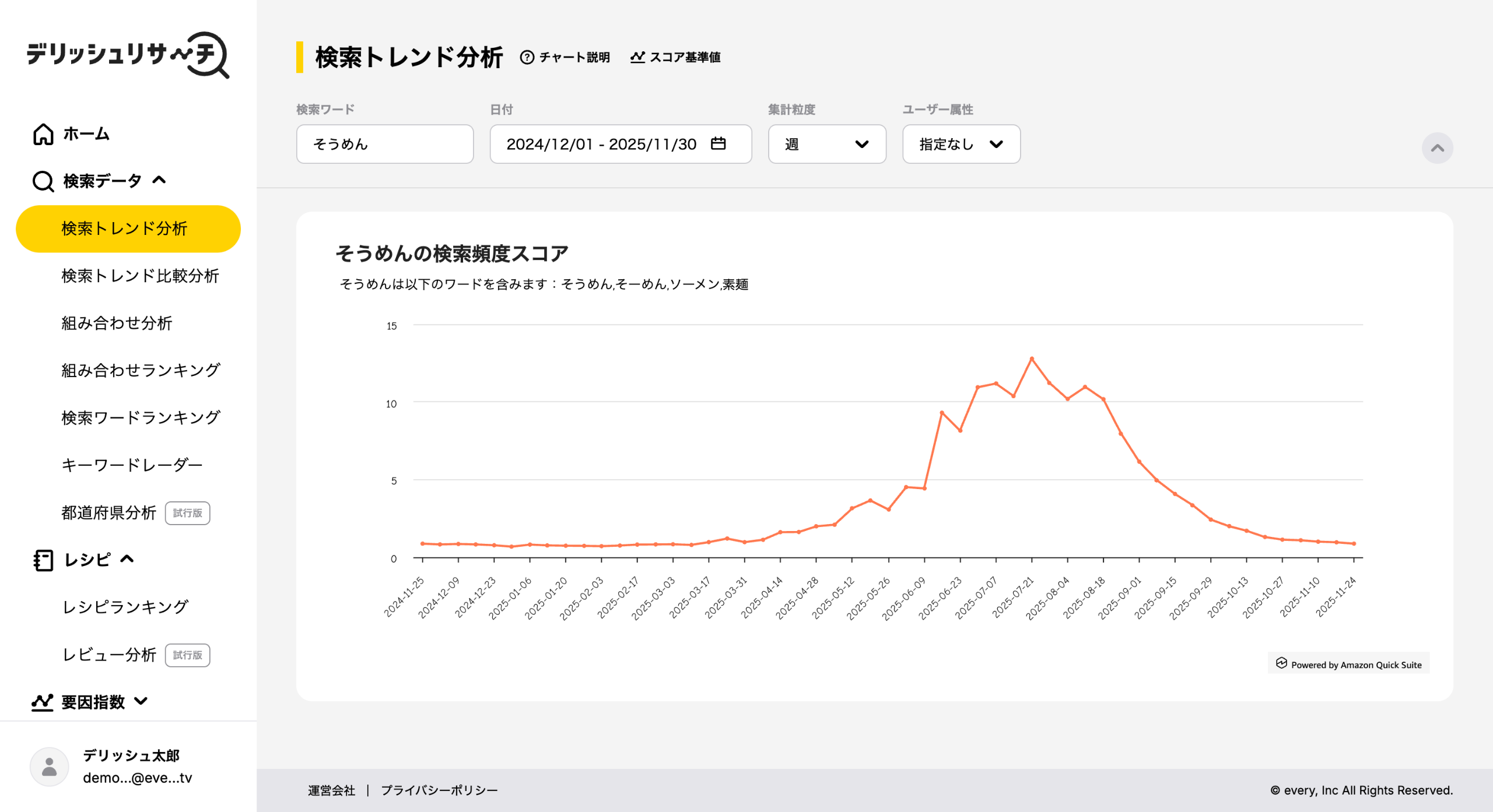Go to レシピランキング page

(125, 607)
